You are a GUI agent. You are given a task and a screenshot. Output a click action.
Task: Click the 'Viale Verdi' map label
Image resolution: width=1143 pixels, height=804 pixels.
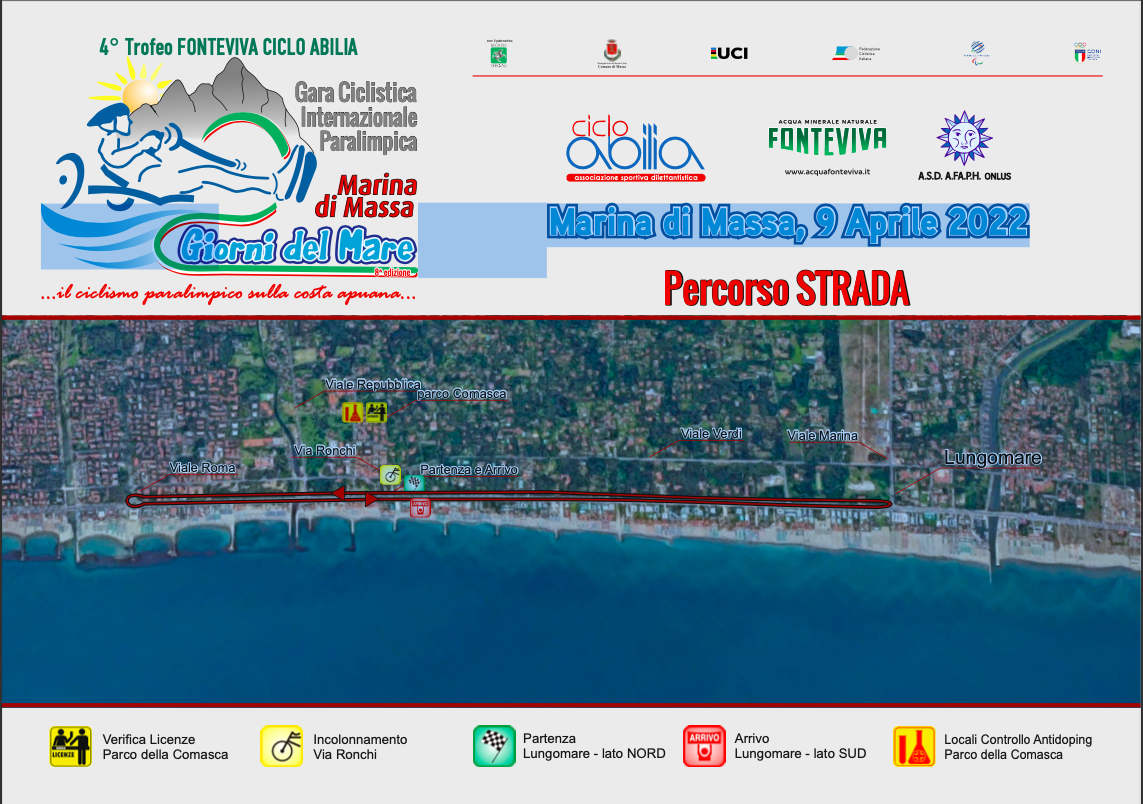pyautogui.click(x=711, y=434)
